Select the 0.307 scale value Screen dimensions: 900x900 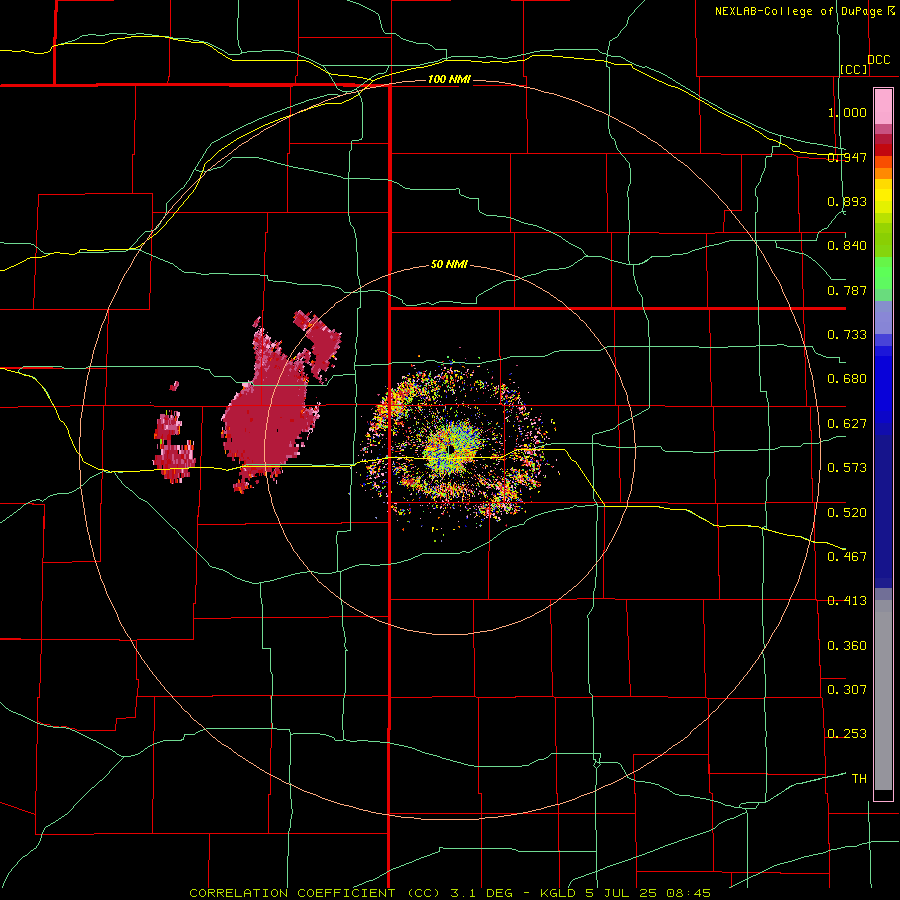847,689
